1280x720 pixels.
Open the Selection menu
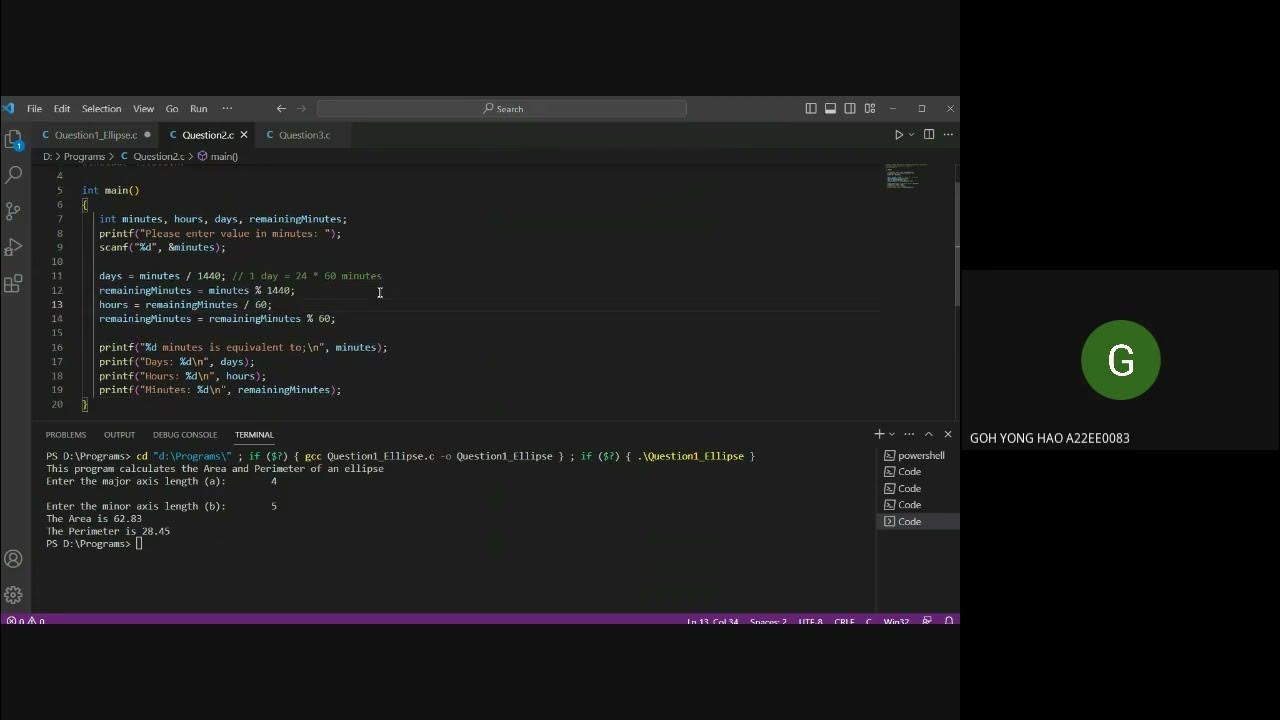pos(101,108)
